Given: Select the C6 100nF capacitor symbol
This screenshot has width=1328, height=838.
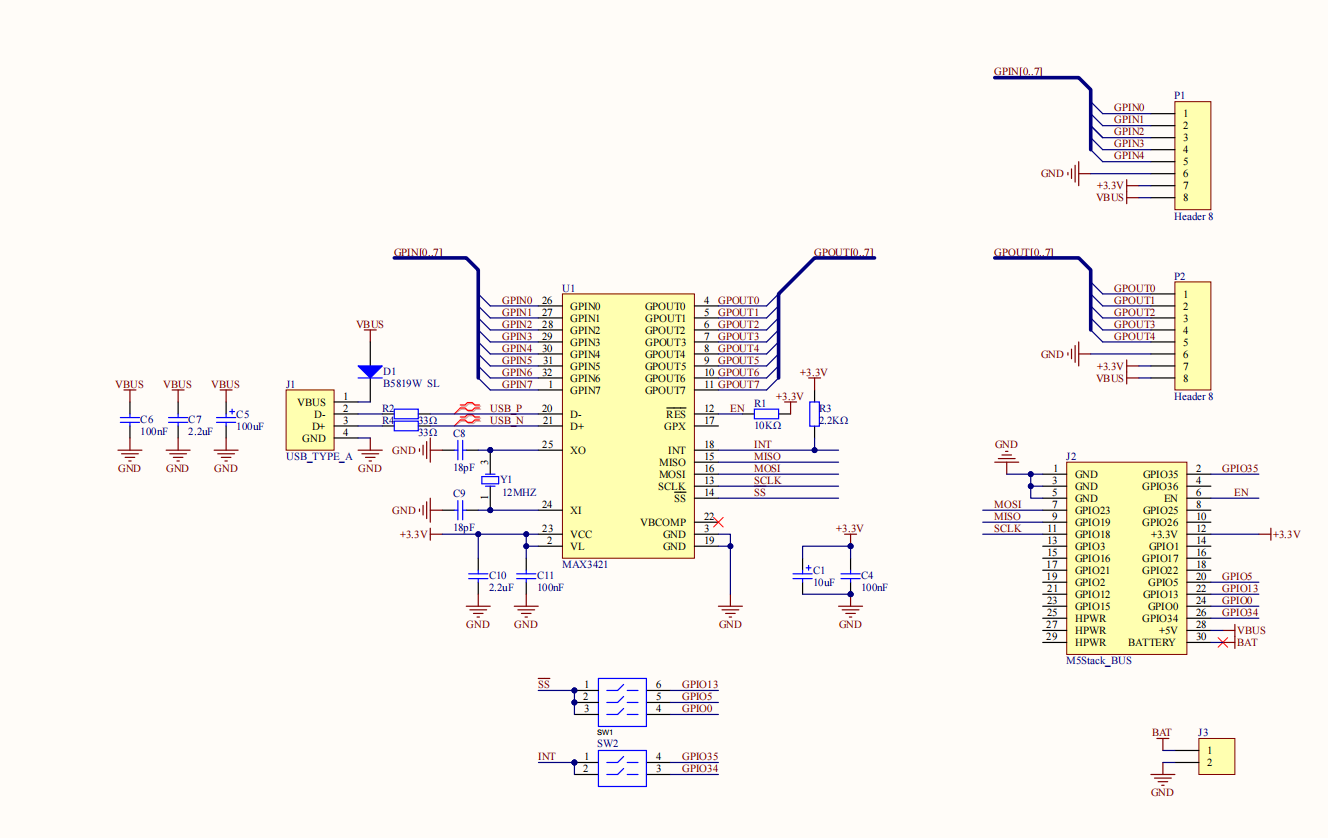Looking at the screenshot, I should point(129,421).
